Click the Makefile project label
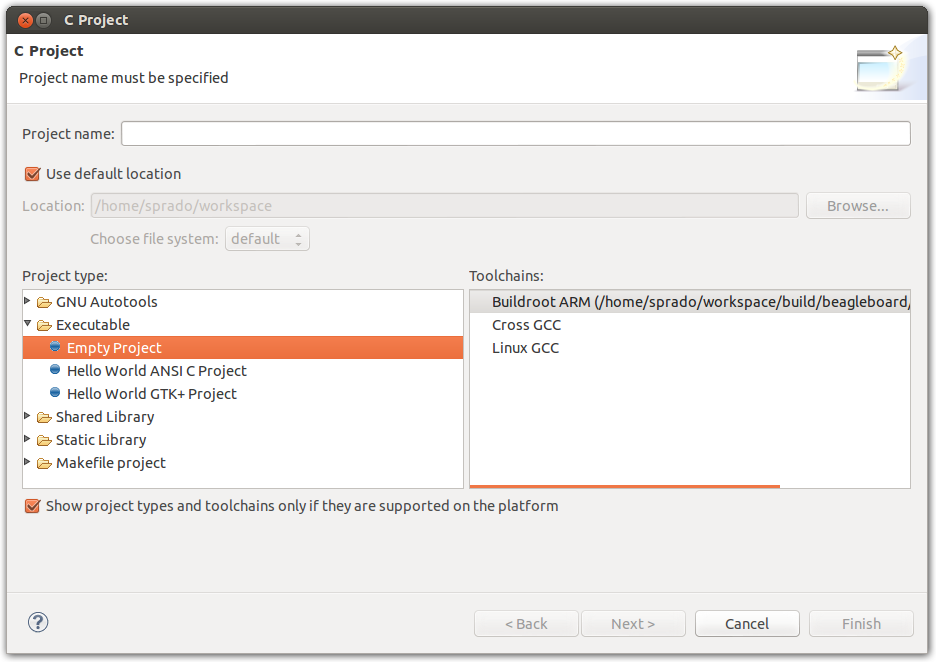Viewport: 936px width, 662px height. (111, 463)
